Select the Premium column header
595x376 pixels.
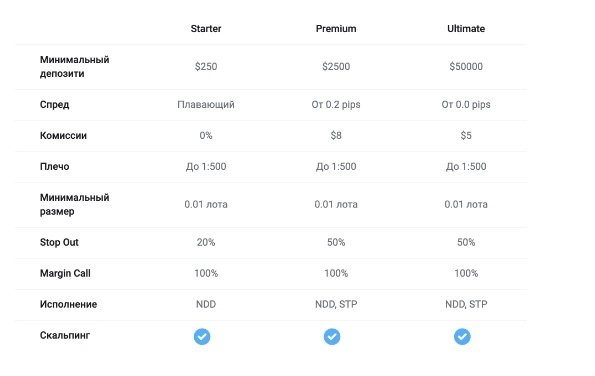[x=336, y=28]
